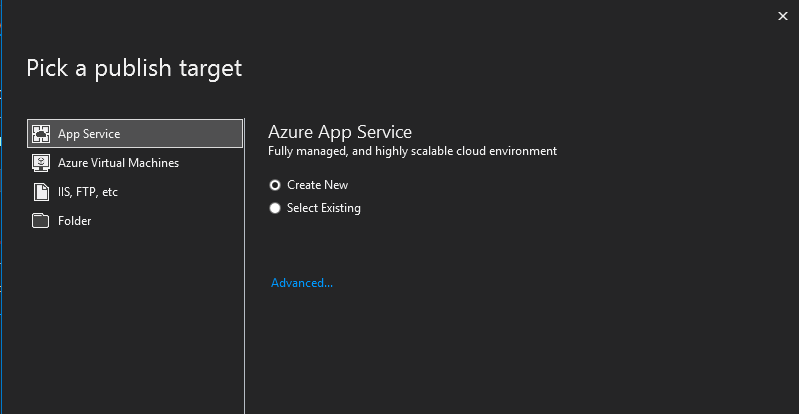Click the Azure App Service heading

(x=340, y=132)
